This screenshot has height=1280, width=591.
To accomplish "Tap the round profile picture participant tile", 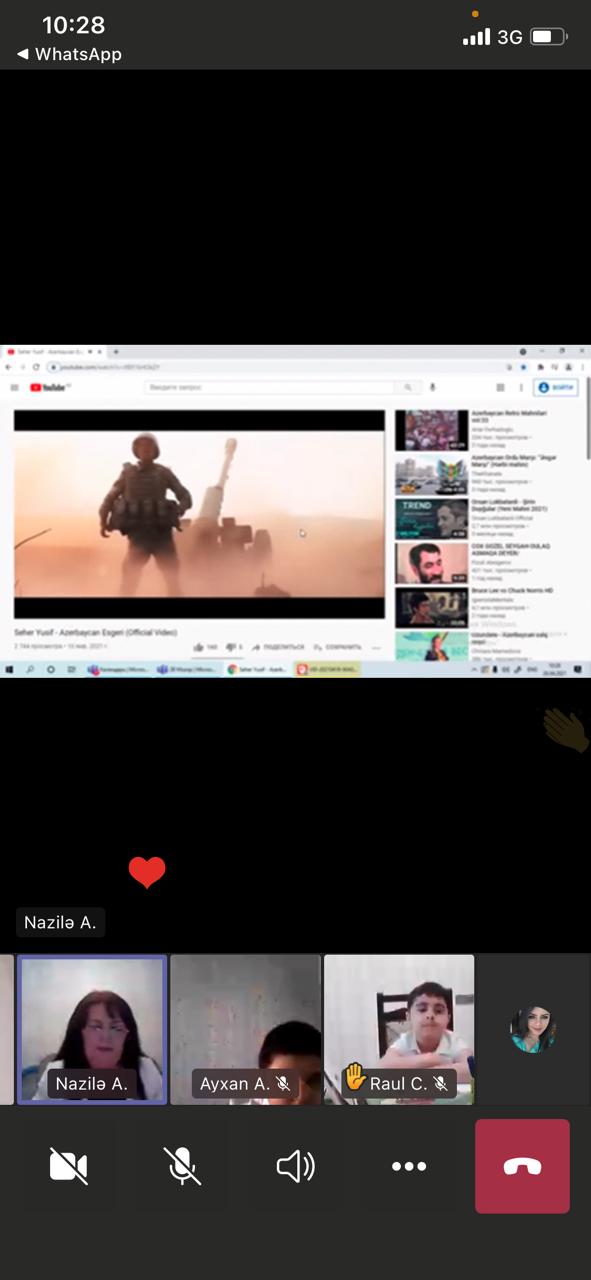I will click(532, 1030).
